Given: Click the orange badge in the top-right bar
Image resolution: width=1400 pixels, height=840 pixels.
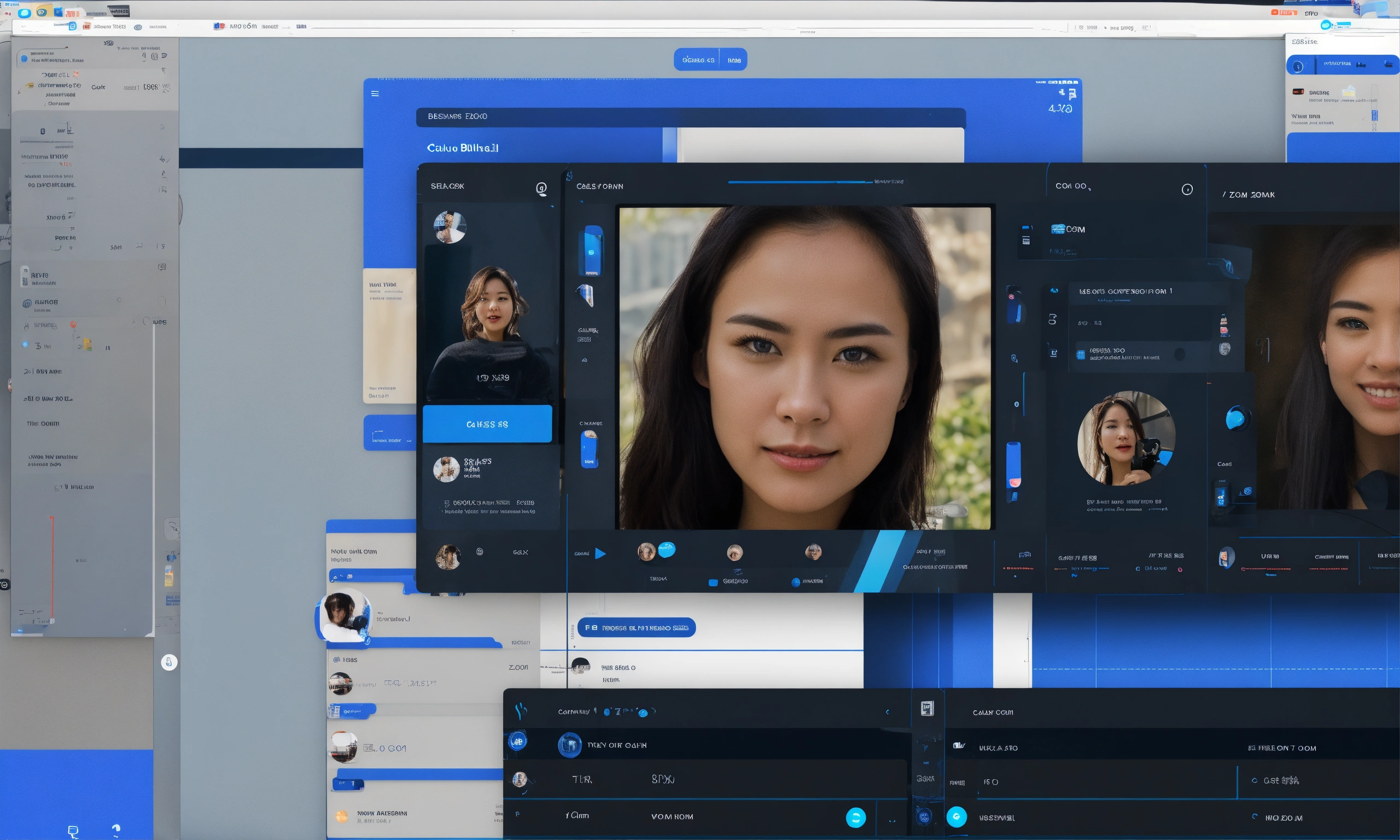Looking at the screenshot, I should click(x=1284, y=13).
